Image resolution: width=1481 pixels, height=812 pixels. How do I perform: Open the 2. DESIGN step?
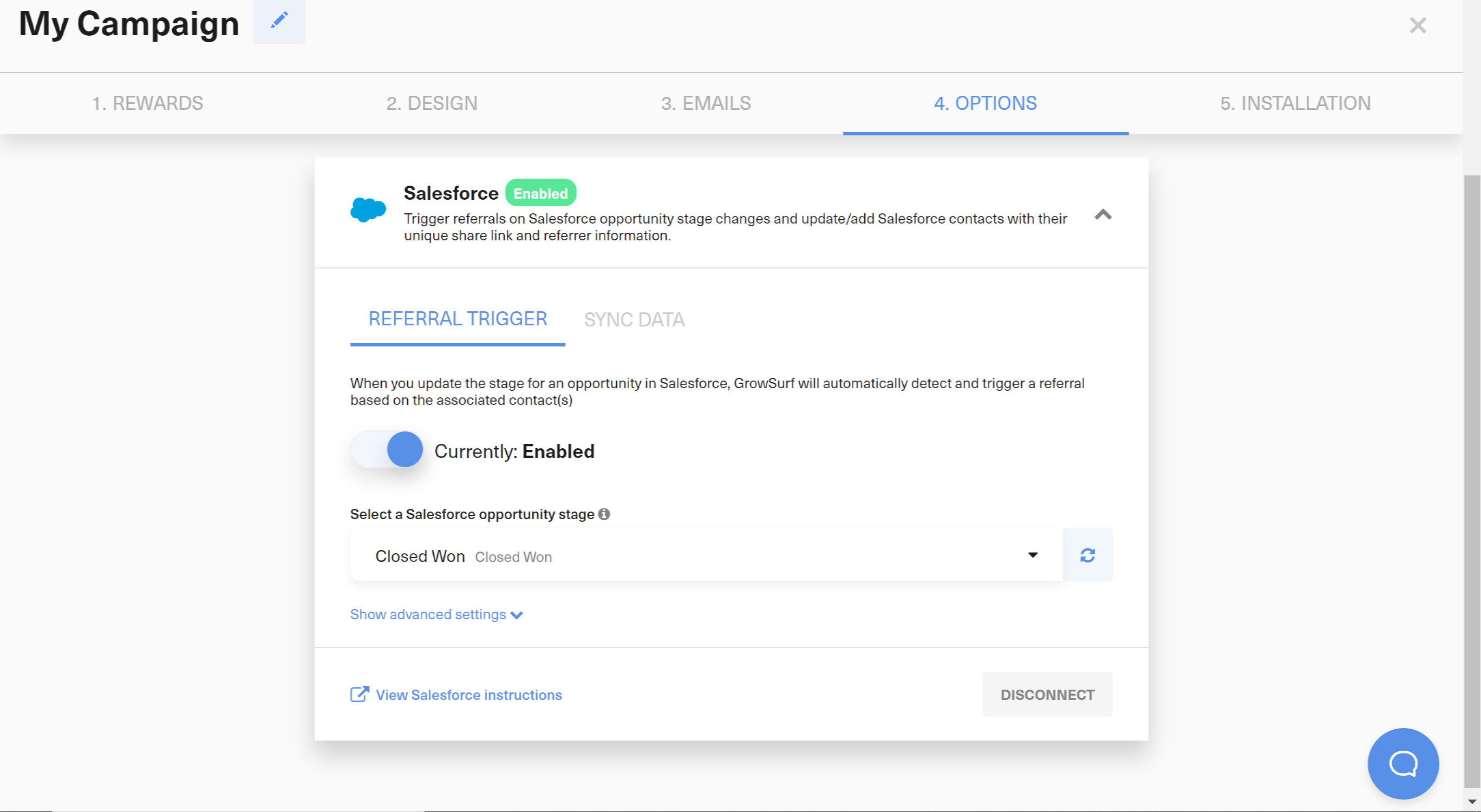[x=432, y=103]
